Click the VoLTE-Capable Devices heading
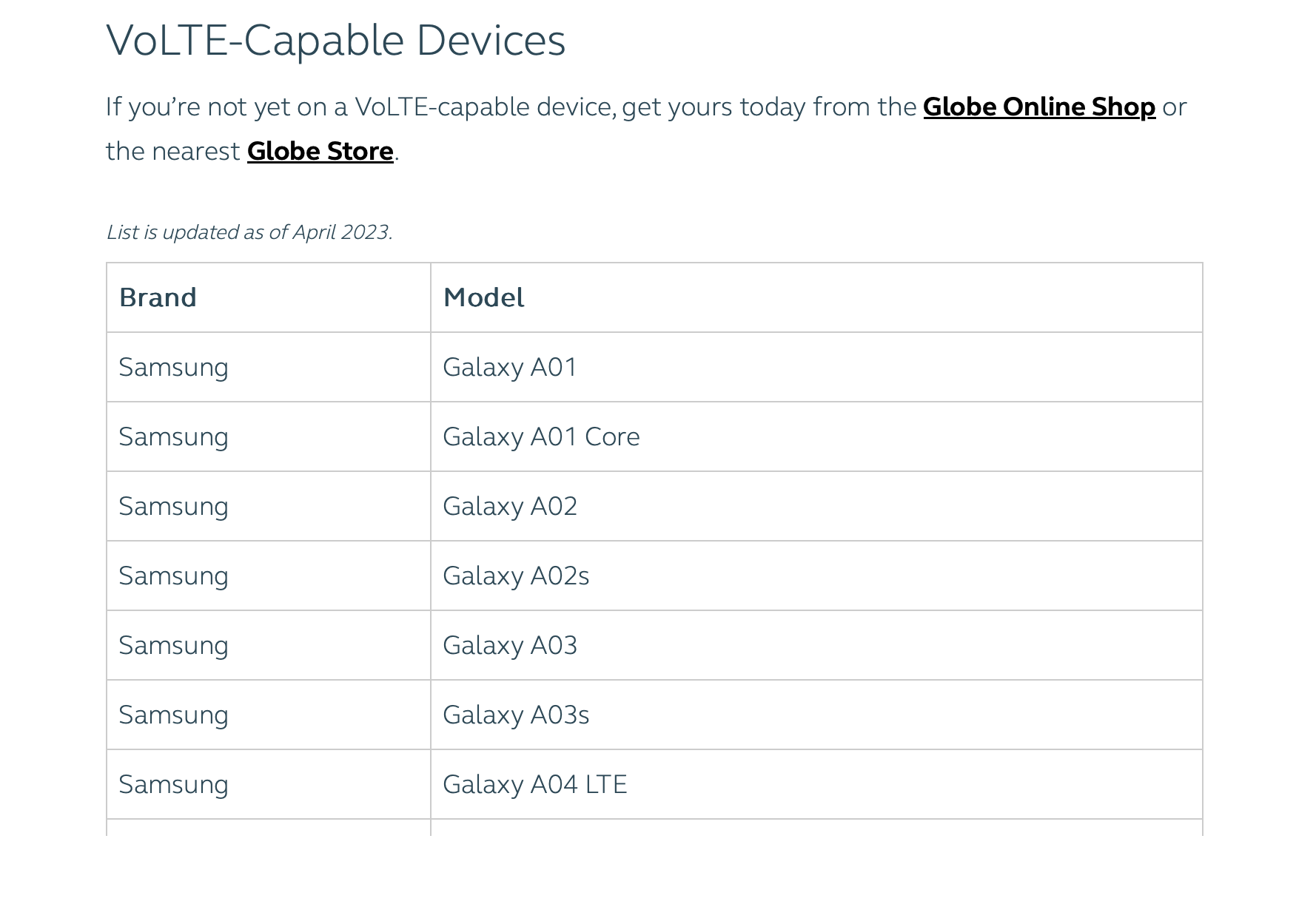1316x904 pixels. pos(335,41)
